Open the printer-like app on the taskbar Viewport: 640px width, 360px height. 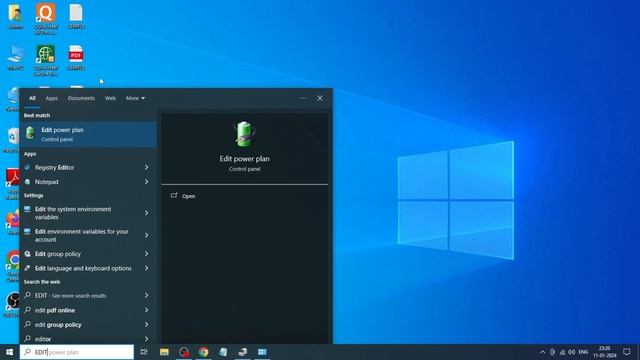click(242, 352)
